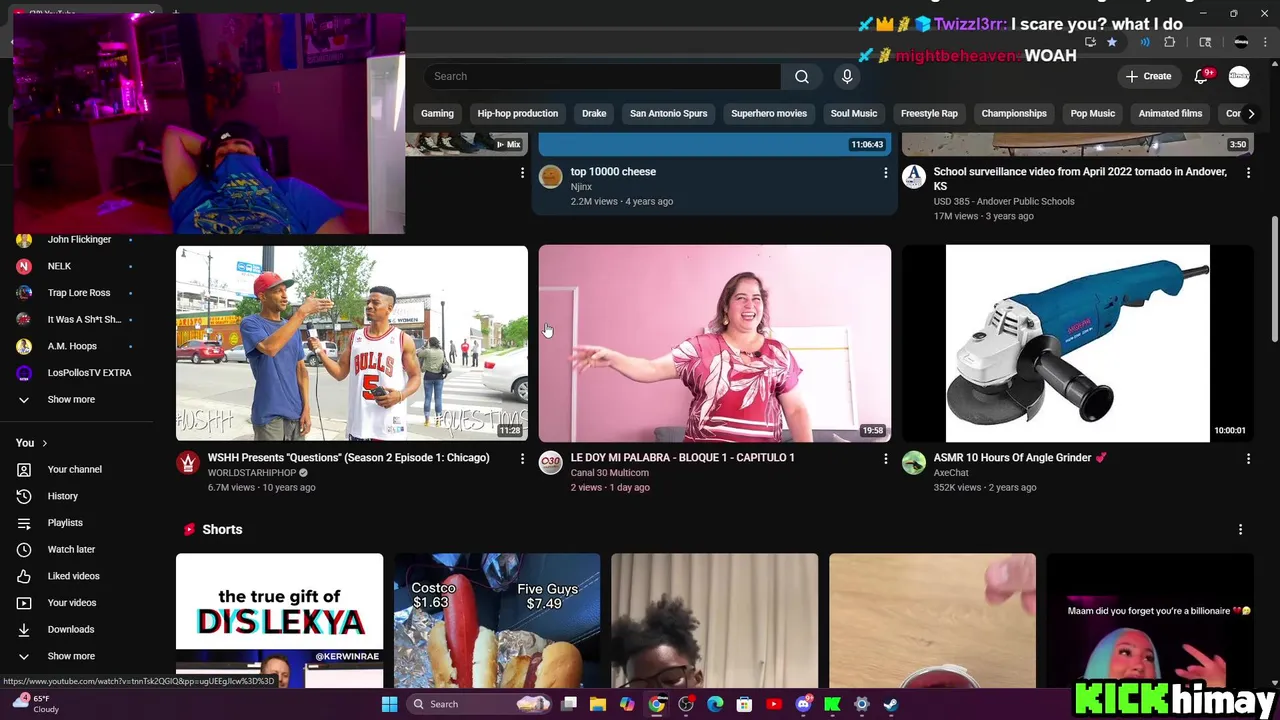Open options menu for WSHH Questions video

522,459
